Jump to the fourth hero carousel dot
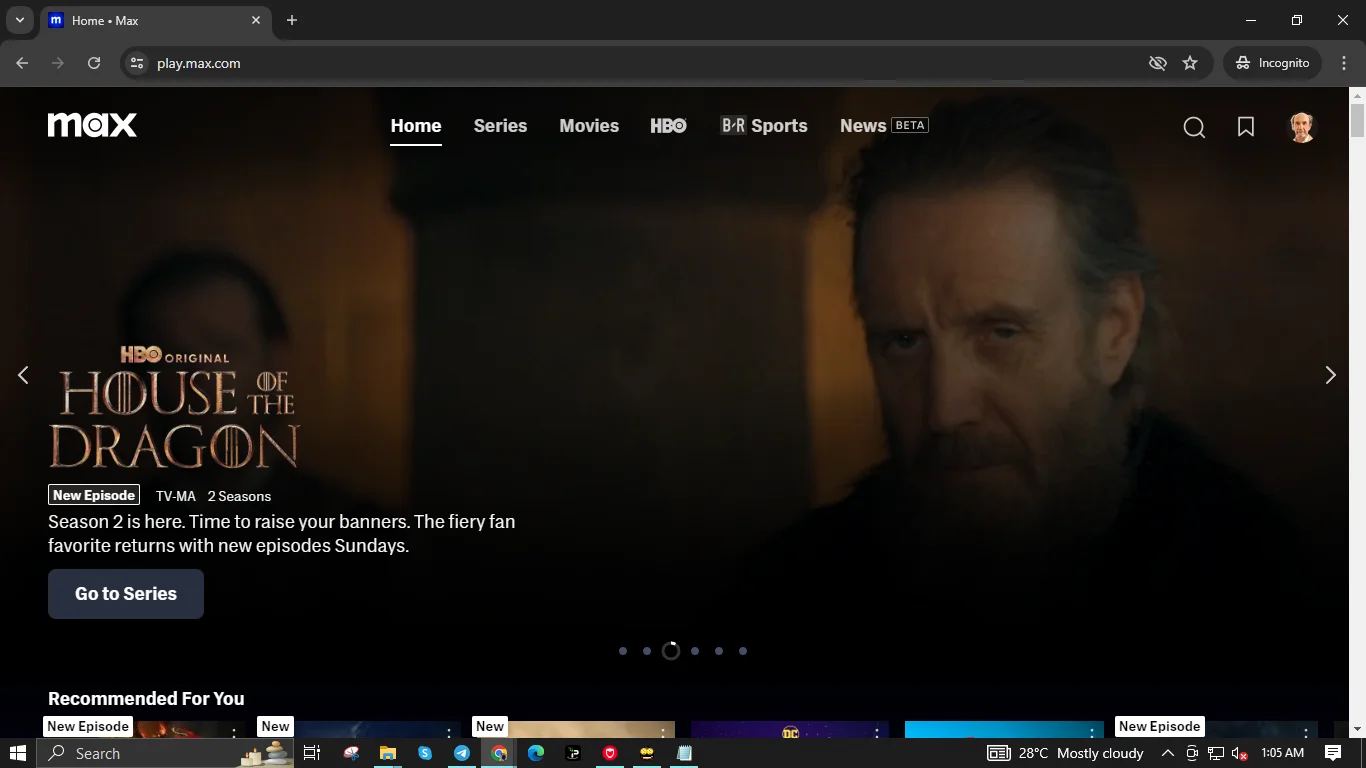This screenshot has width=1366, height=768. coord(695,651)
